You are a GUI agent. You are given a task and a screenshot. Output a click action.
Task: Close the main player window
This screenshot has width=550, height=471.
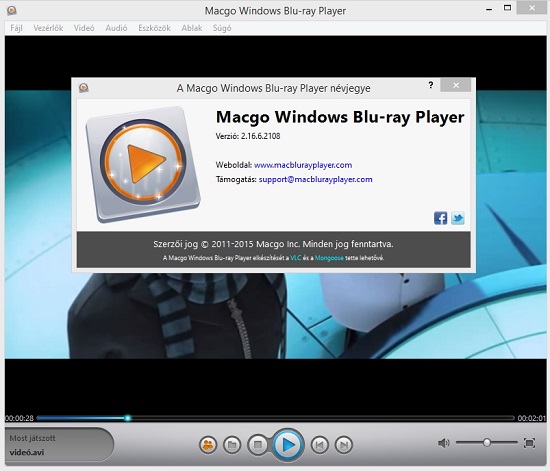[532, 8]
